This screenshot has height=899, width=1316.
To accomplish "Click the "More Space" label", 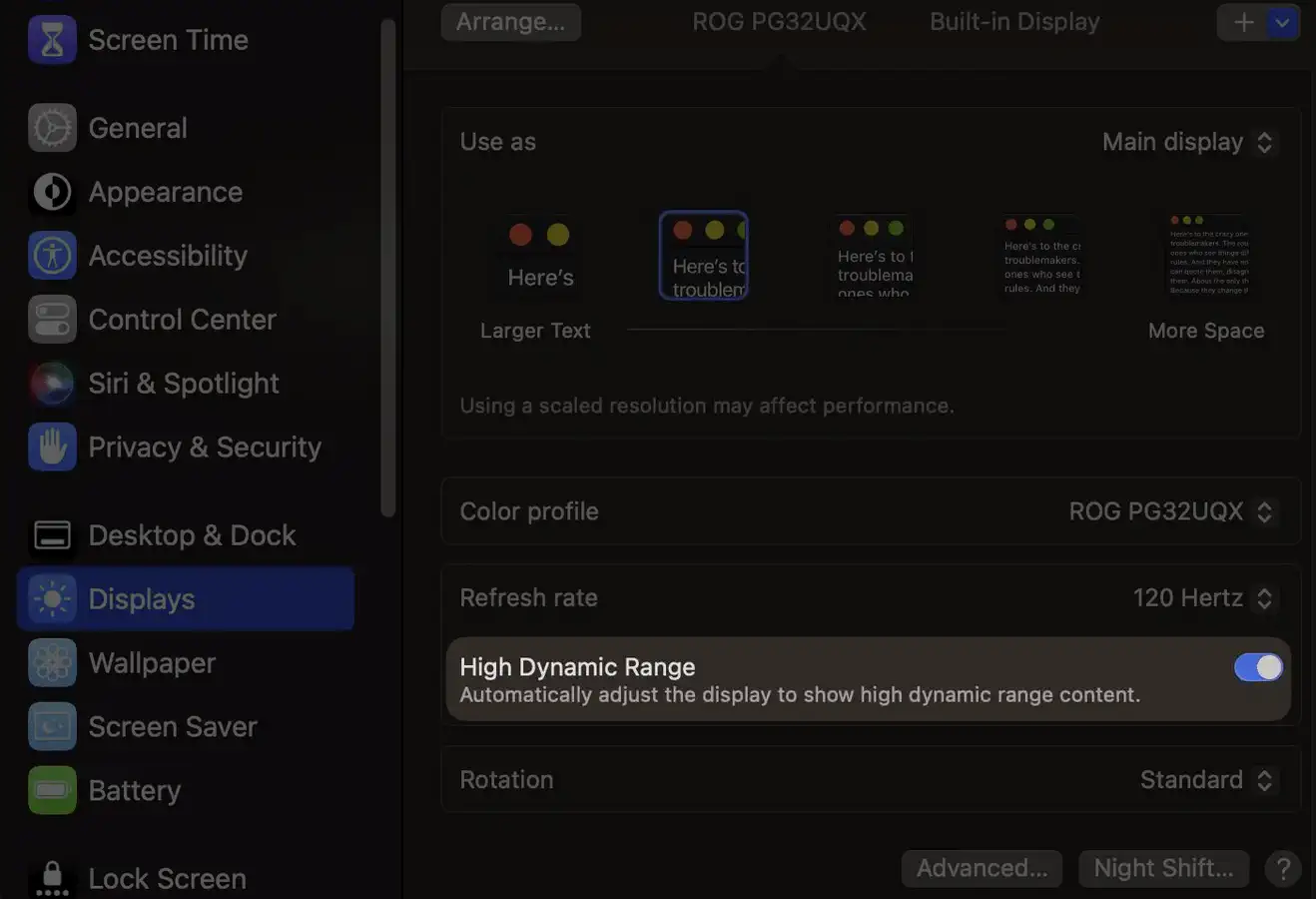I will click(x=1206, y=331).
